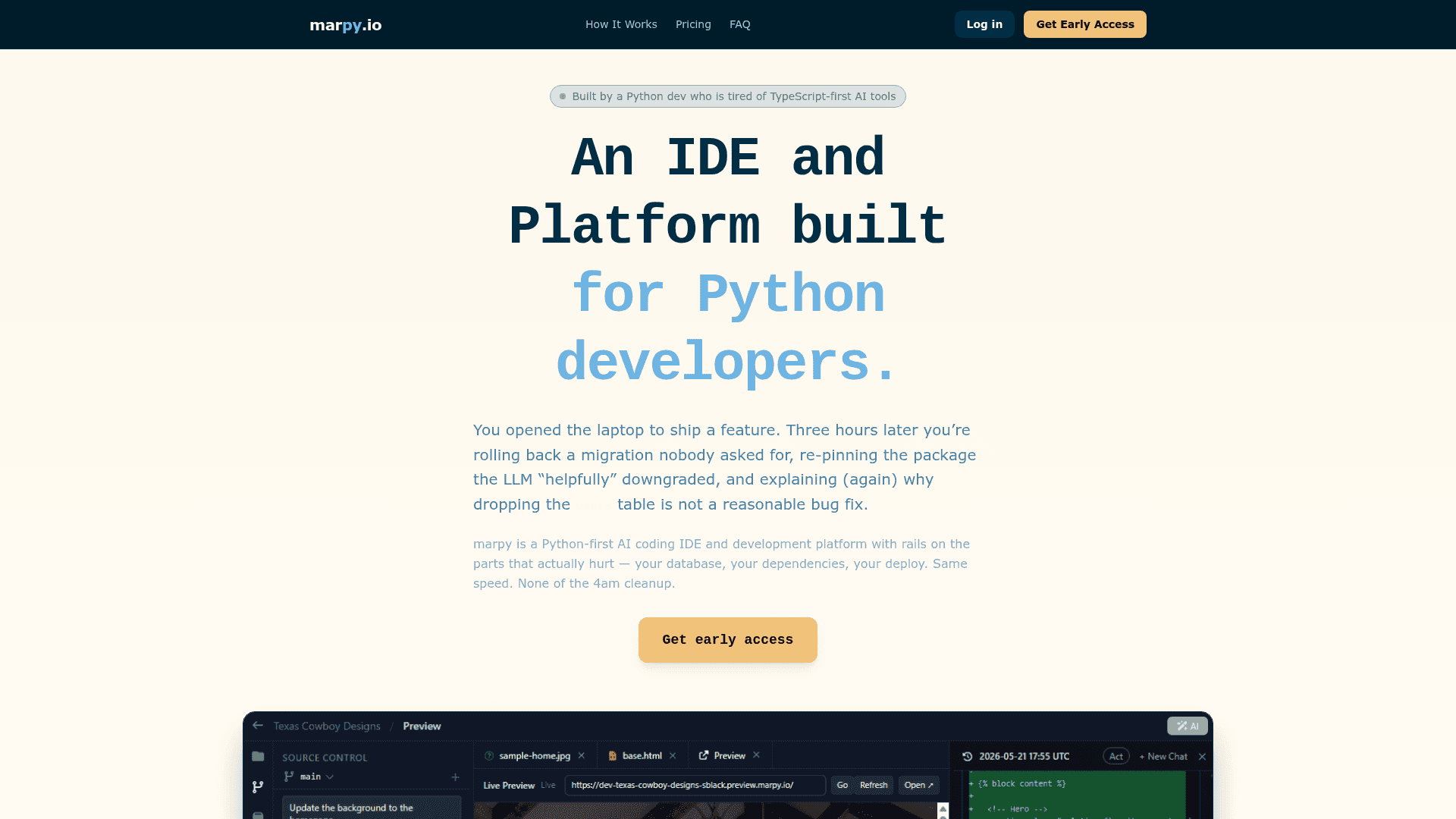Start a New Chat
Screen dimensions: 1456x819
click(x=1163, y=757)
